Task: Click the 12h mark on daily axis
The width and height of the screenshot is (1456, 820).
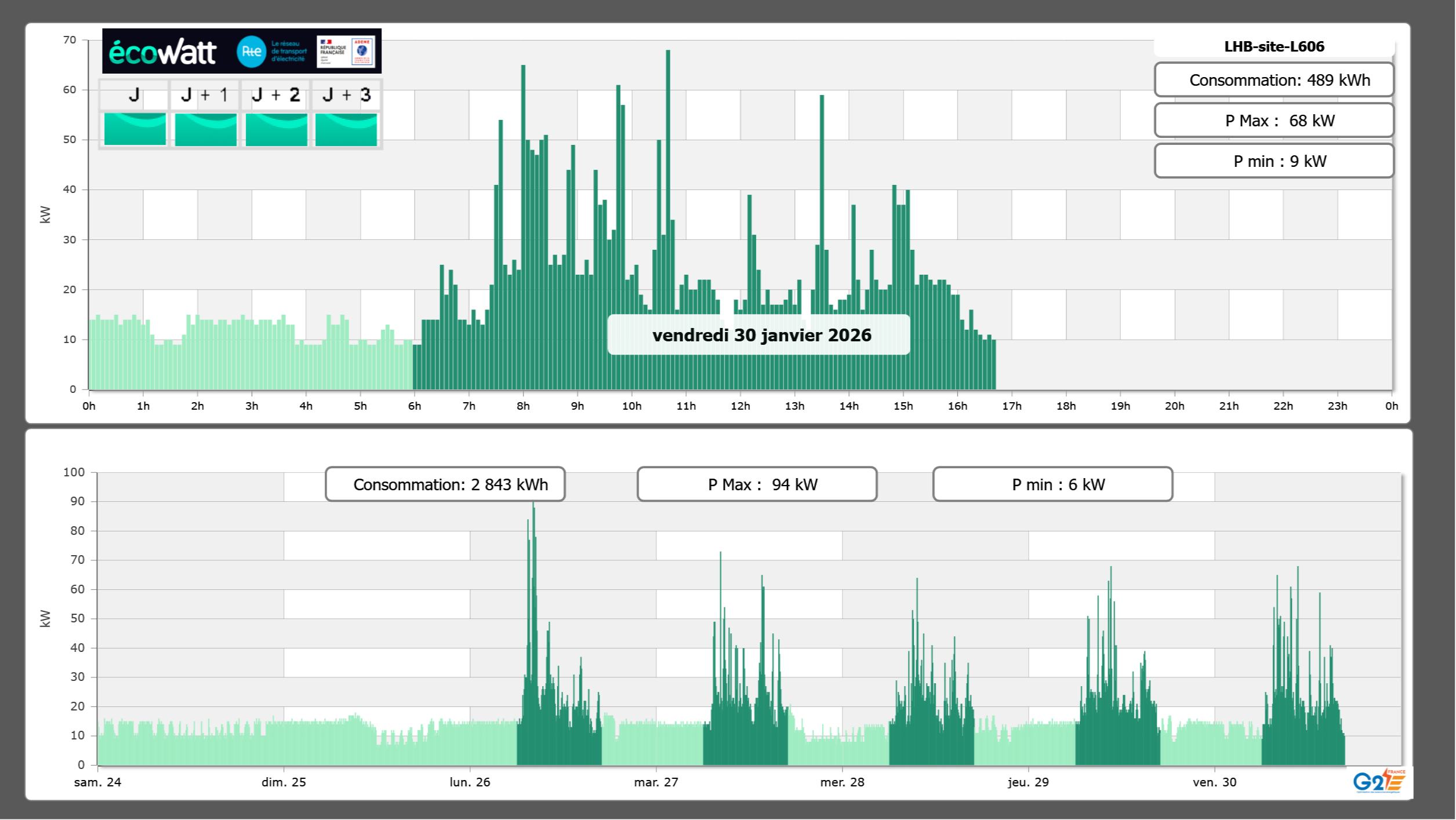Action: (x=740, y=406)
